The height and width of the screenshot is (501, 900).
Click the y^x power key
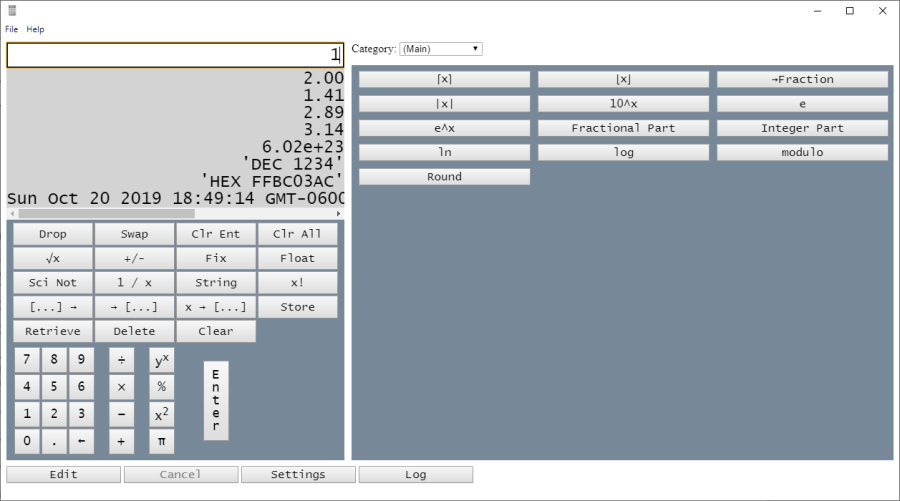coord(162,360)
